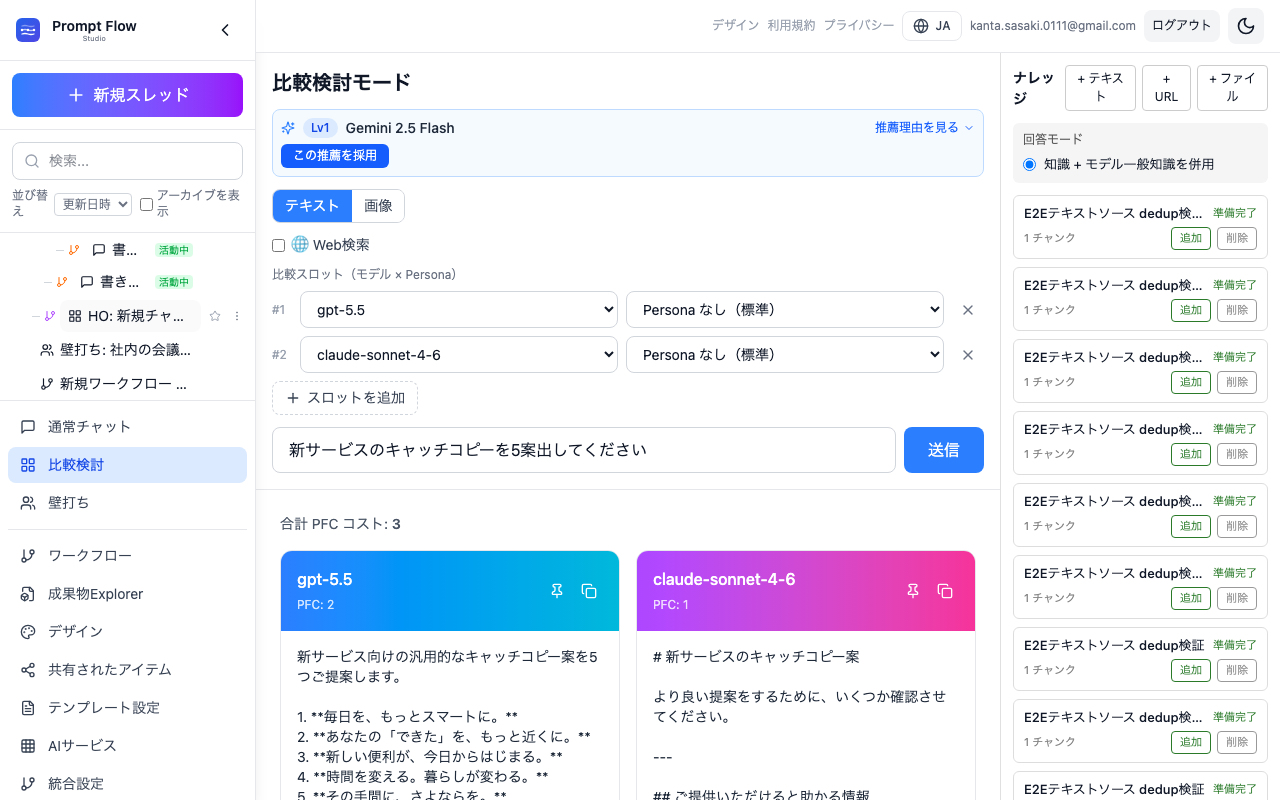Open the 利用規約 link in the header

pos(791,26)
